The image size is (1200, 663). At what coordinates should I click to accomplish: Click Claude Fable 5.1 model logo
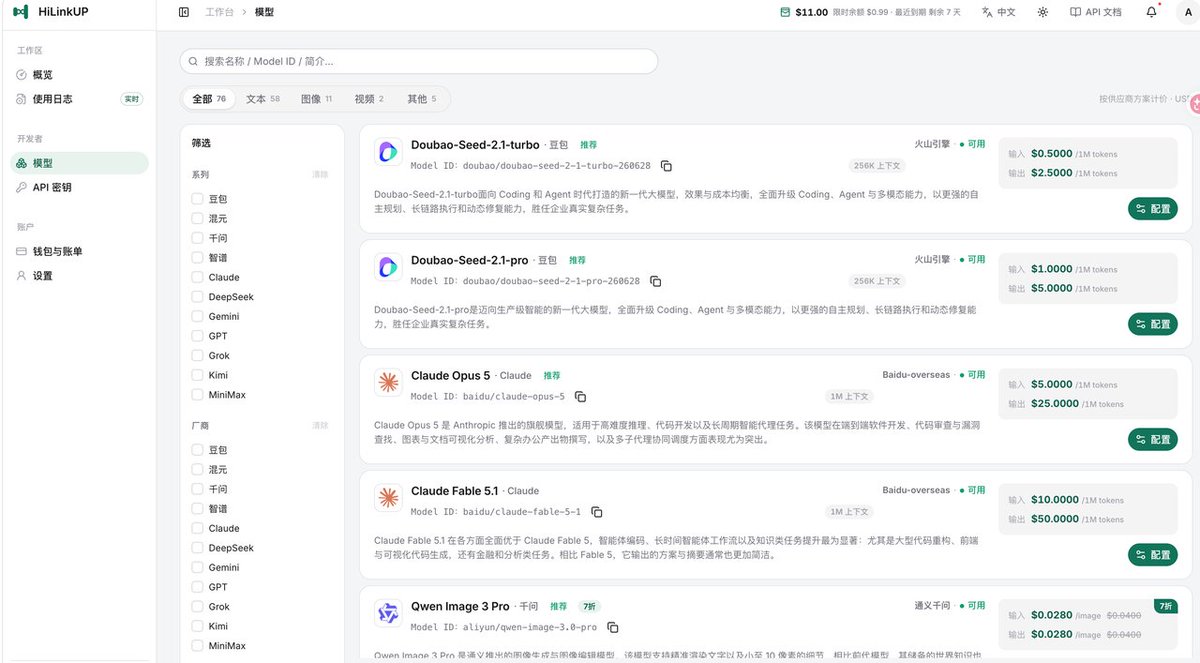[x=388, y=498]
